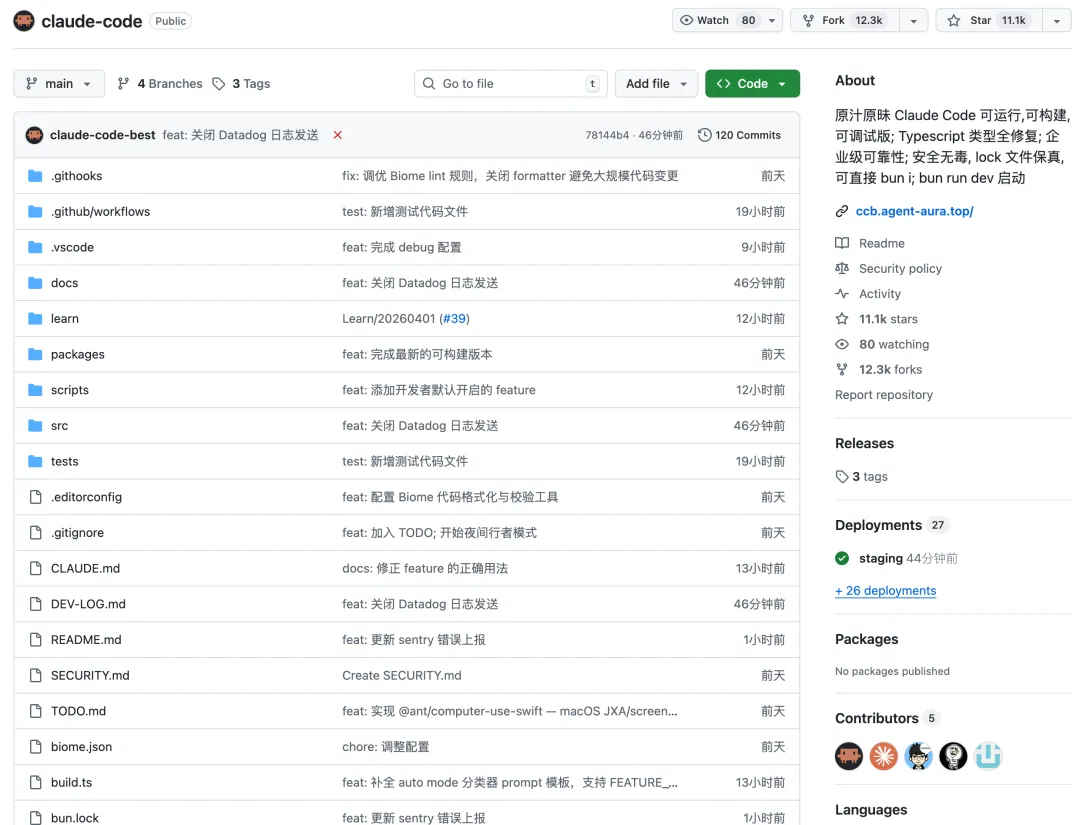This screenshot has width=1080, height=825.
Task: Open the Add file dropdown
Action: [656, 83]
